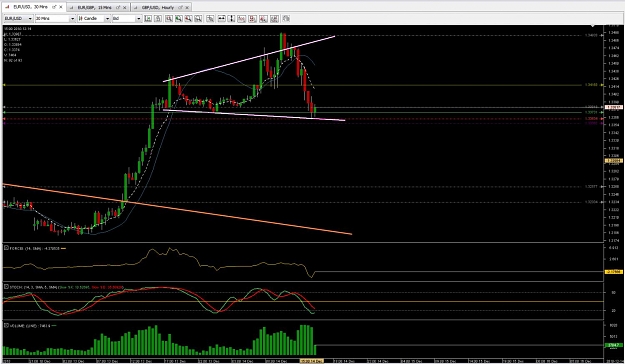Screen dimensions: 625x364
Task: Collapse the VOLUME indicator panel
Action: (x=6, y=325)
